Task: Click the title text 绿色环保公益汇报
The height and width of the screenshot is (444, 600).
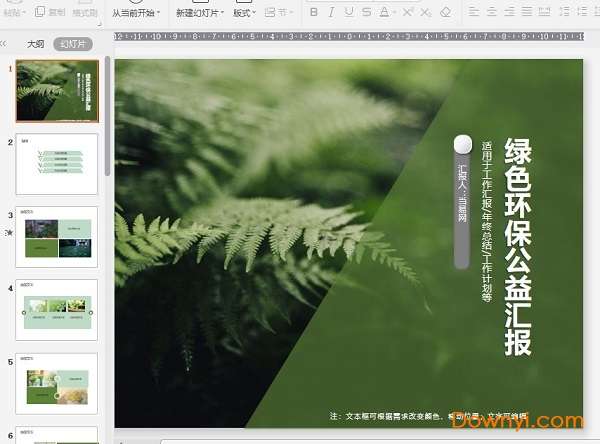Action: (517, 247)
